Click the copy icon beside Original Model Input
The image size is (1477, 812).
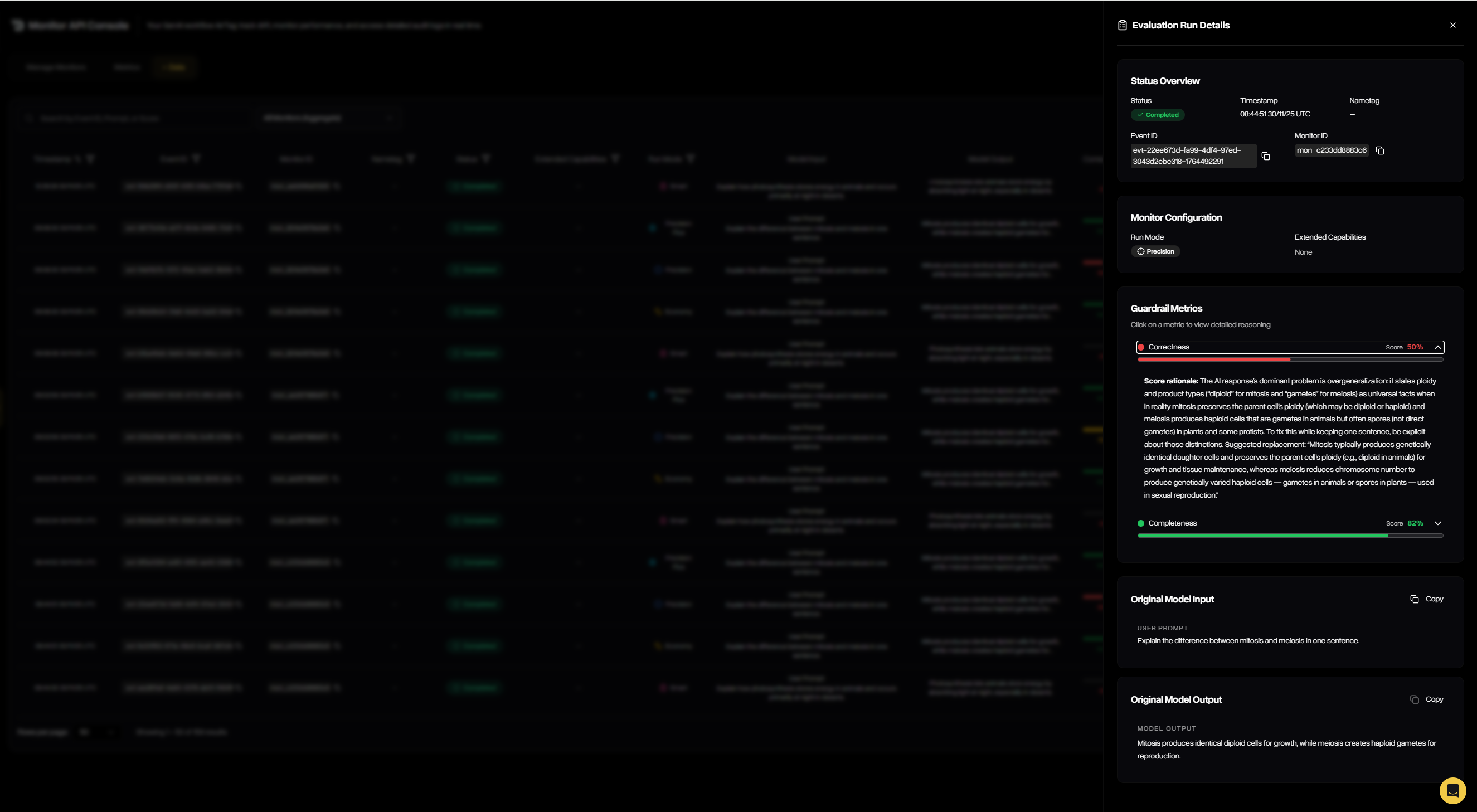pyautogui.click(x=1415, y=599)
